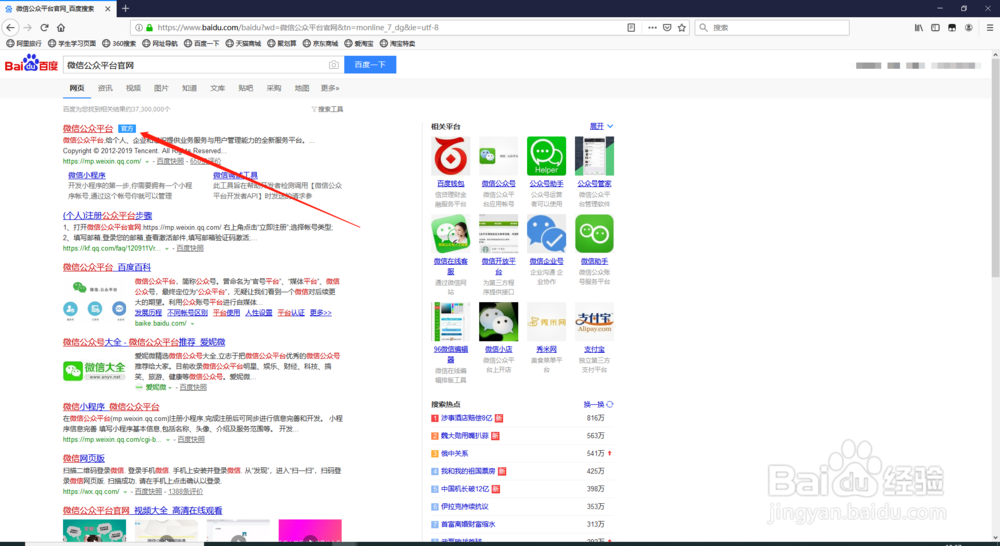Click the 百度一下 search button

370,64
